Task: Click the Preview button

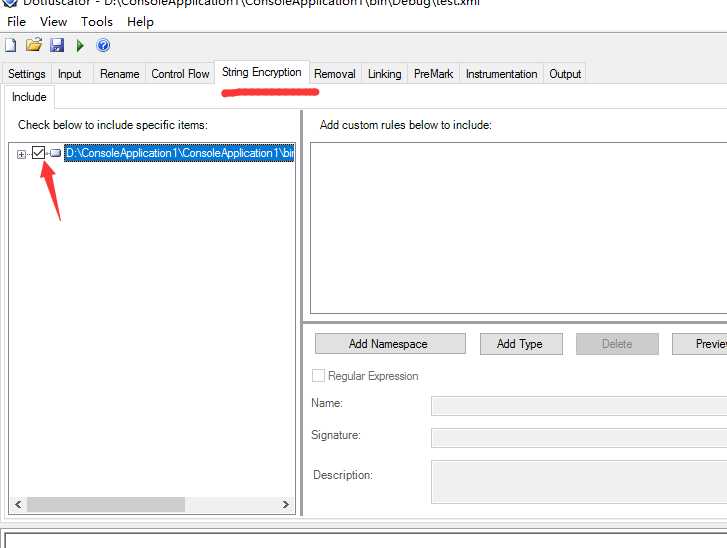Action: 700,344
